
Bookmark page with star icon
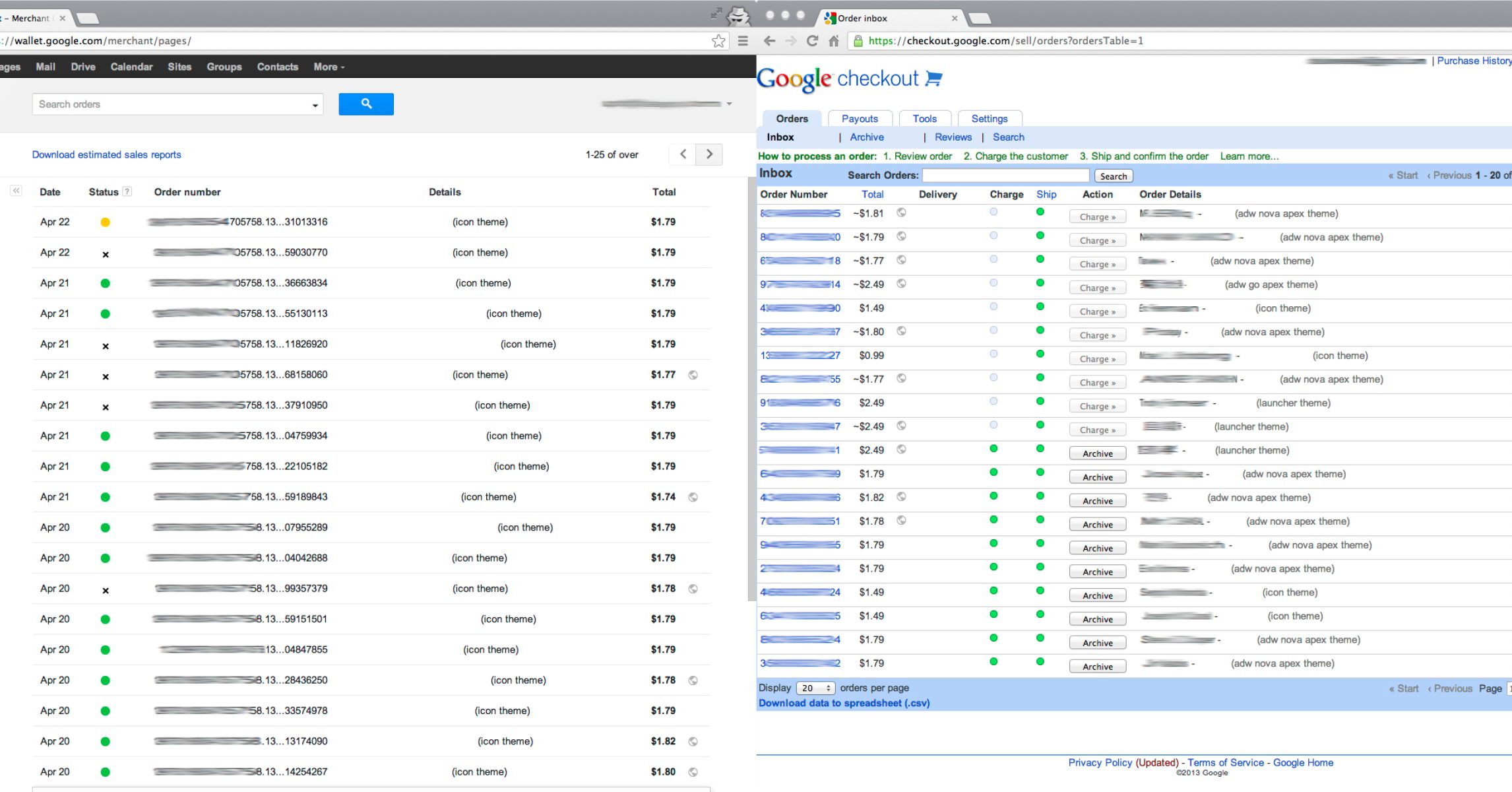click(x=718, y=41)
